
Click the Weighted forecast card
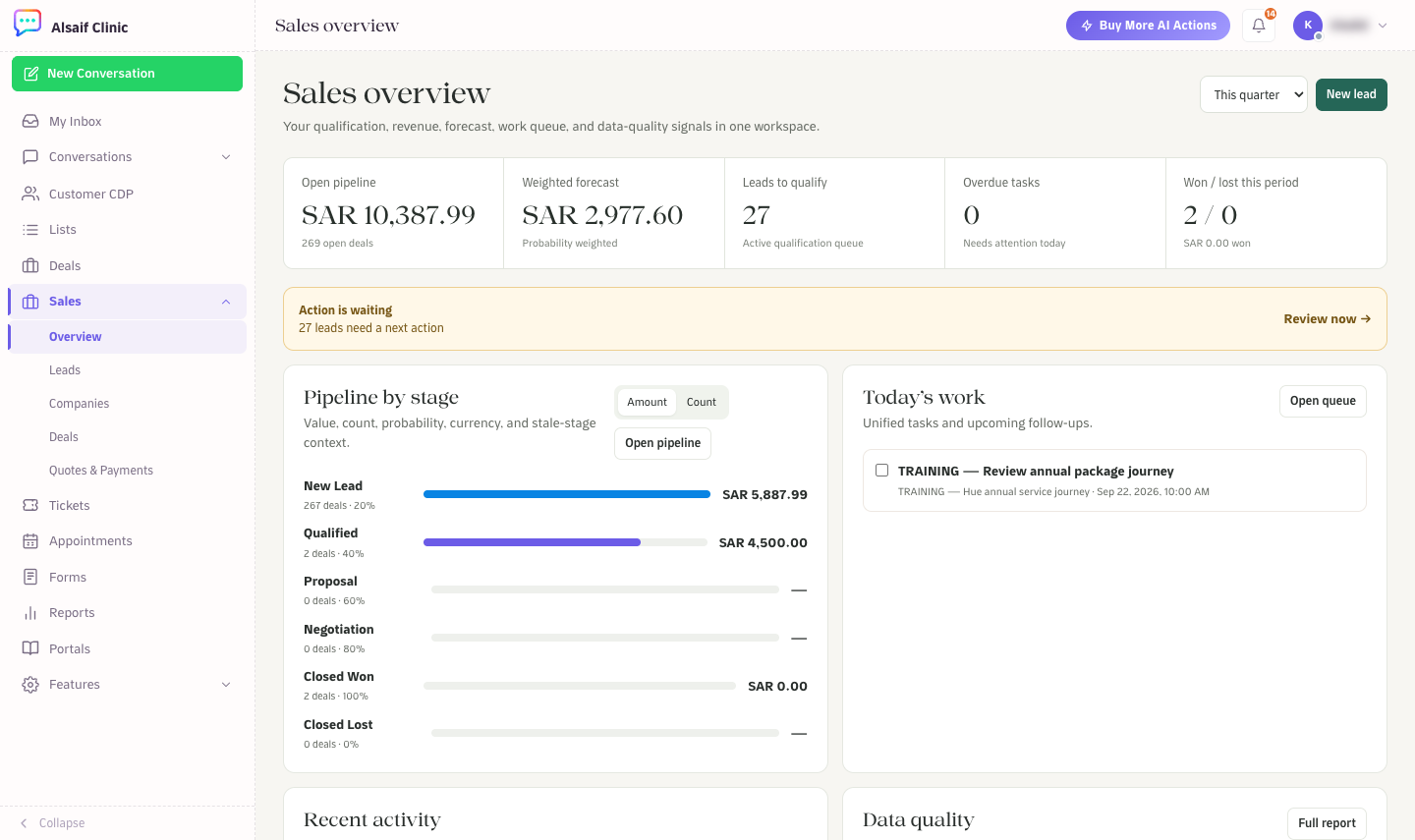614,213
